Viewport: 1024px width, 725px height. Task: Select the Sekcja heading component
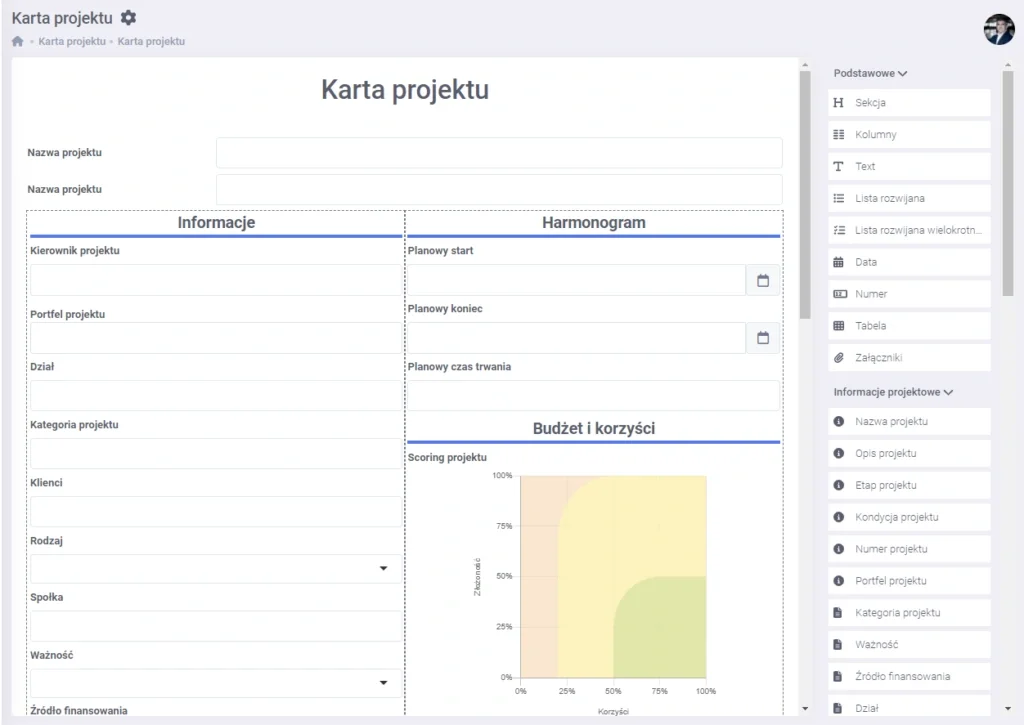coord(909,103)
